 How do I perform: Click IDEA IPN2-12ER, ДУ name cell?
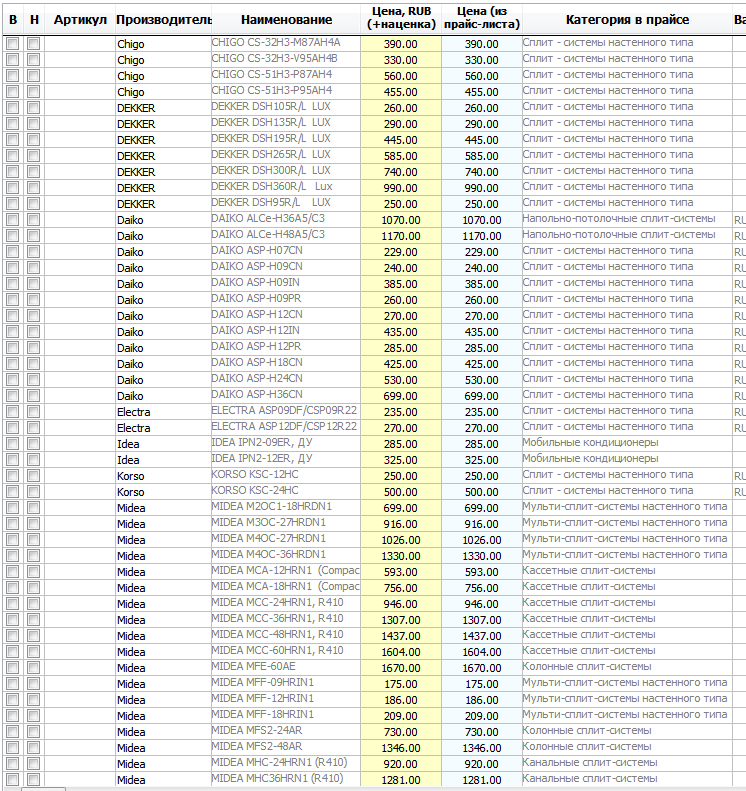pyautogui.click(x=286, y=460)
